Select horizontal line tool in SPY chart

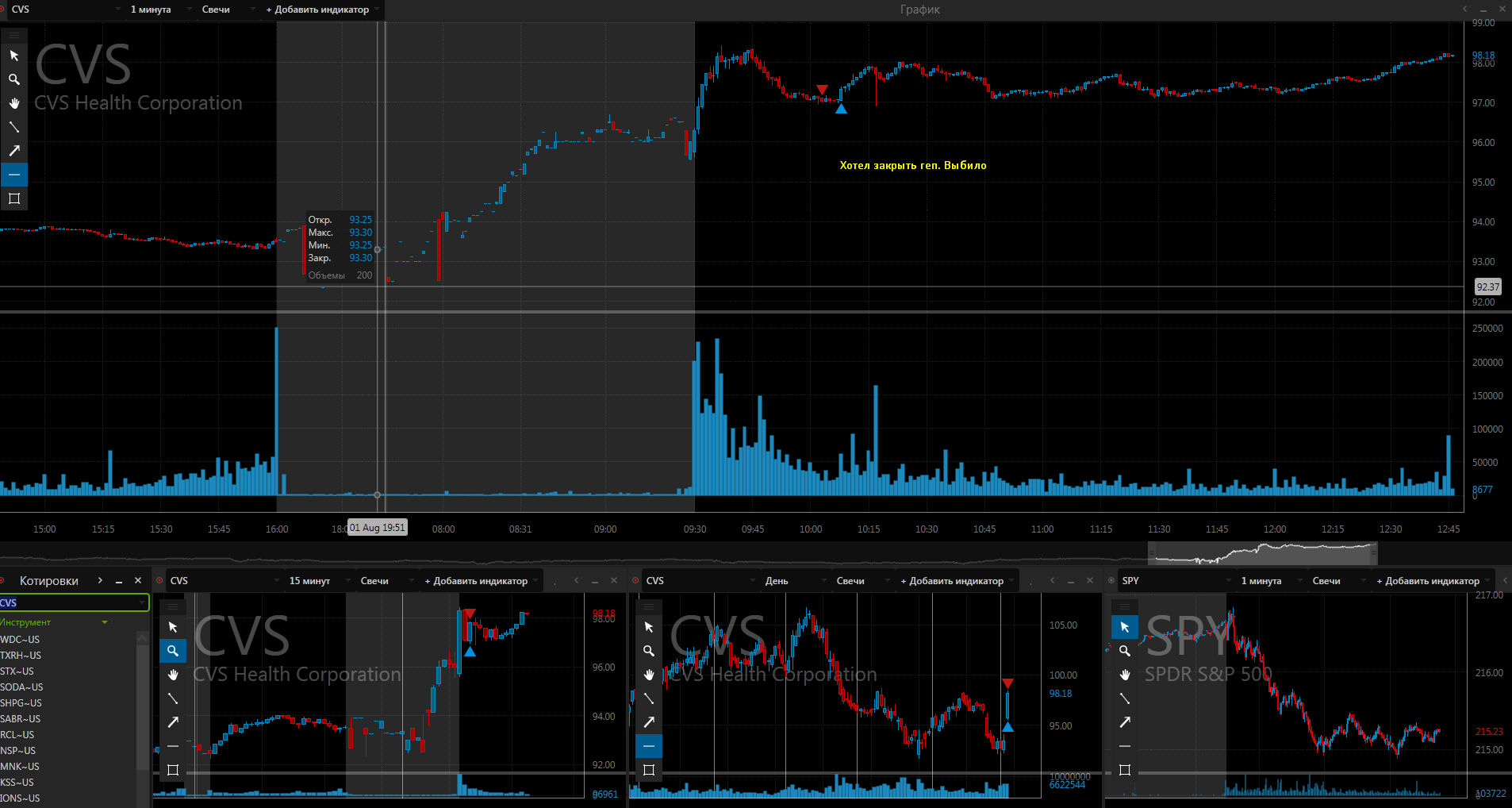1125,746
